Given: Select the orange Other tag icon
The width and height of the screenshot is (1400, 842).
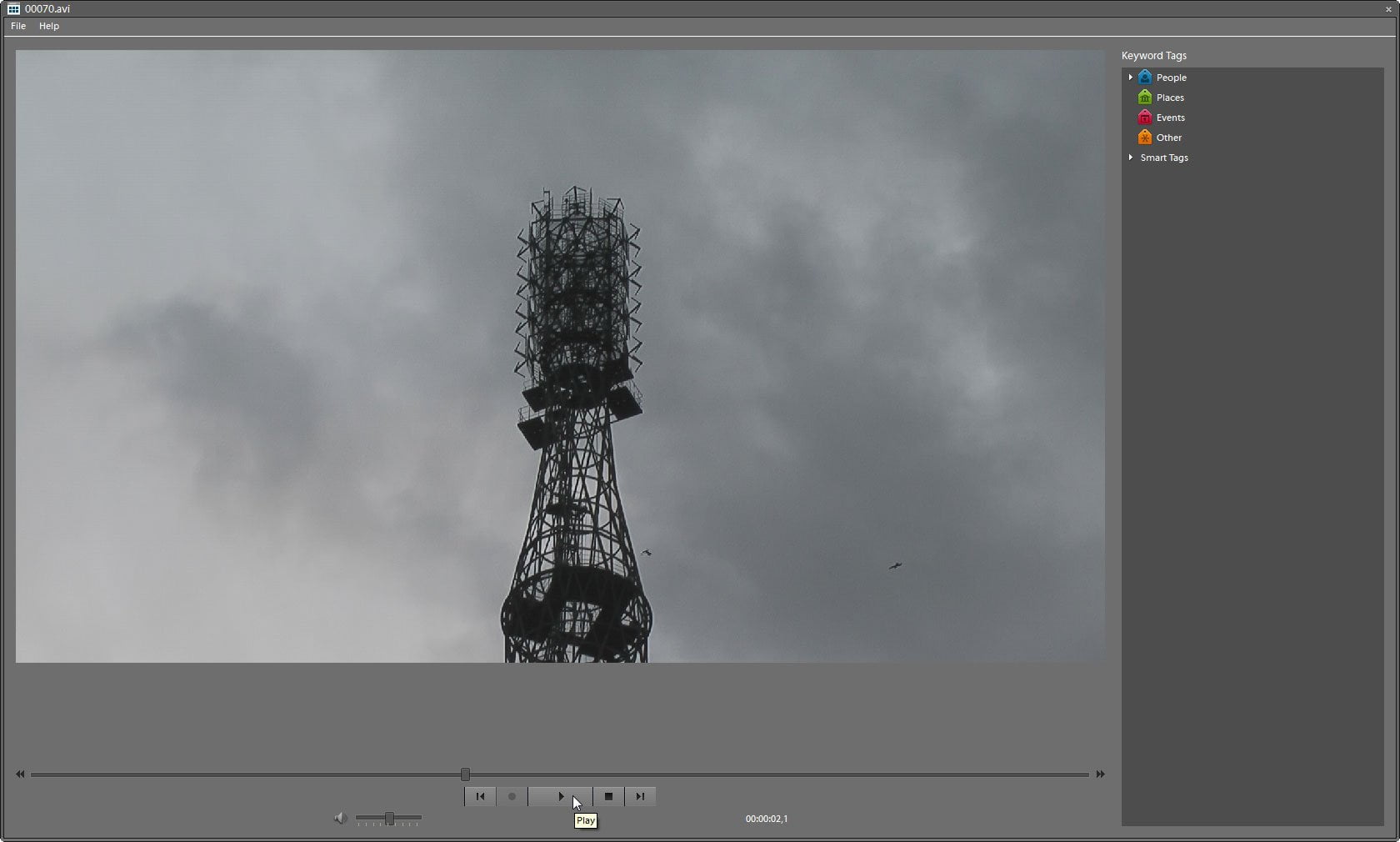Looking at the screenshot, I should (x=1145, y=138).
